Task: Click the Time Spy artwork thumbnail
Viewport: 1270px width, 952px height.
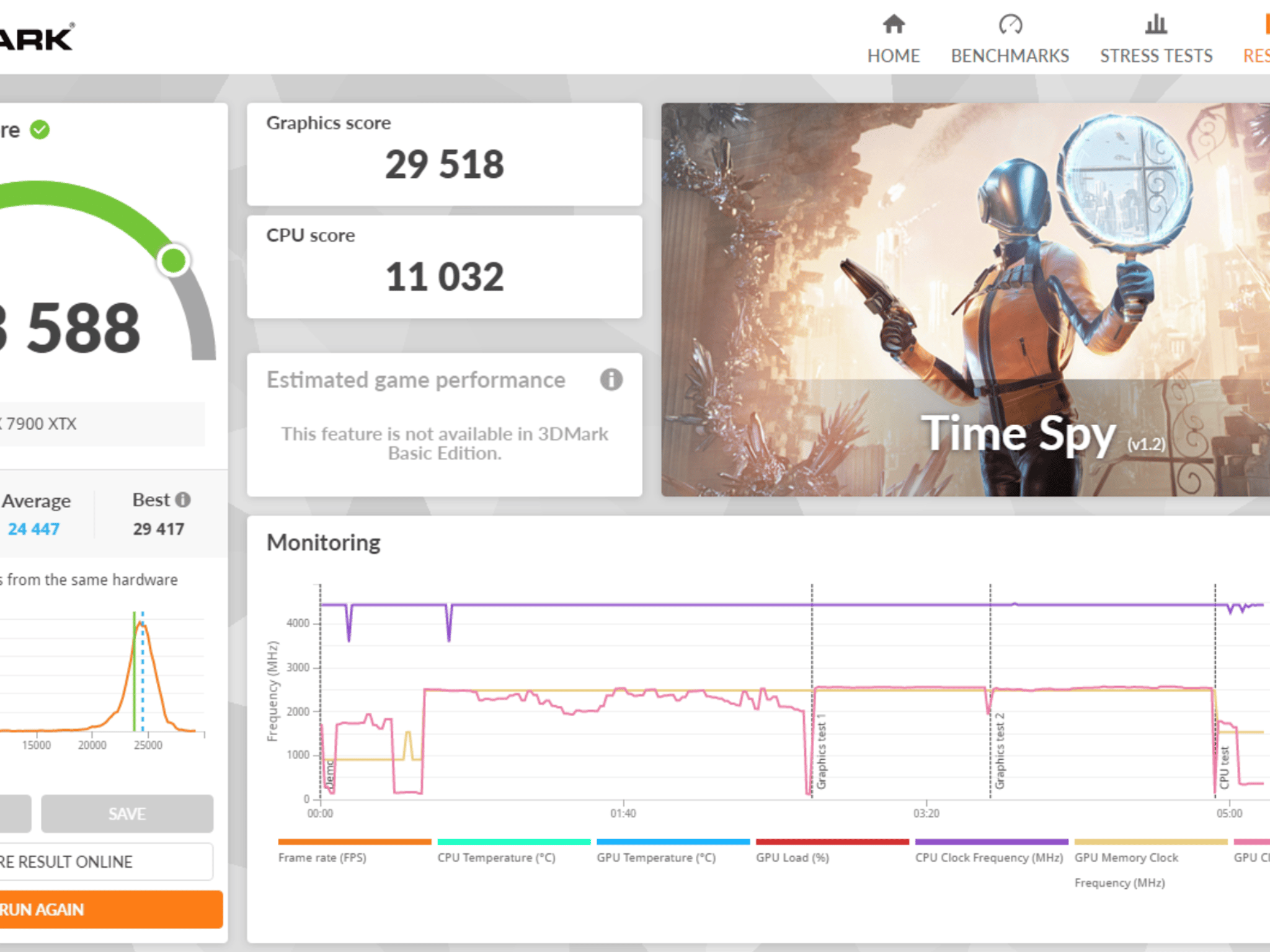Action: pos(966,299)
